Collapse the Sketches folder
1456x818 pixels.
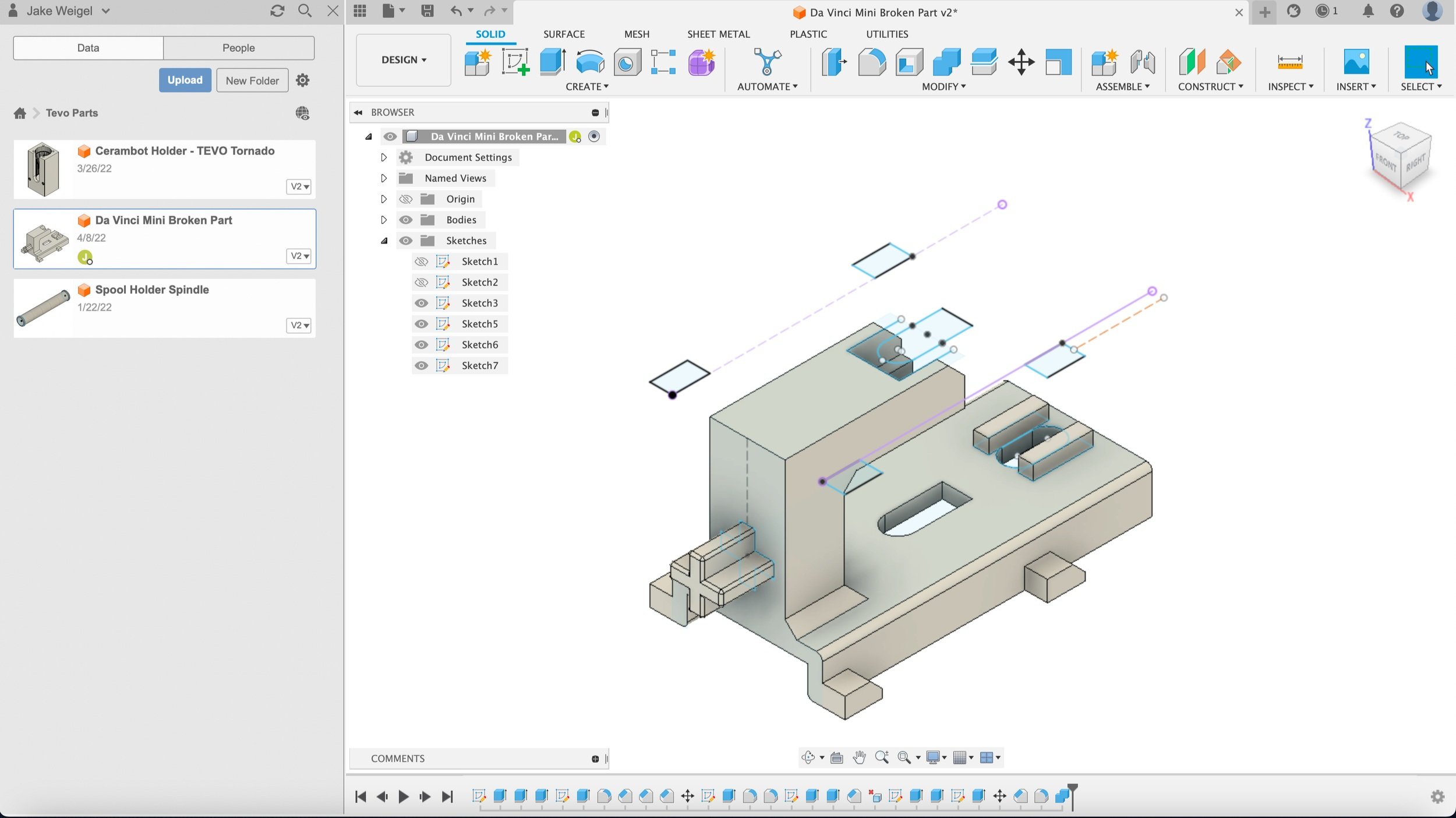[x=384, y=241]
